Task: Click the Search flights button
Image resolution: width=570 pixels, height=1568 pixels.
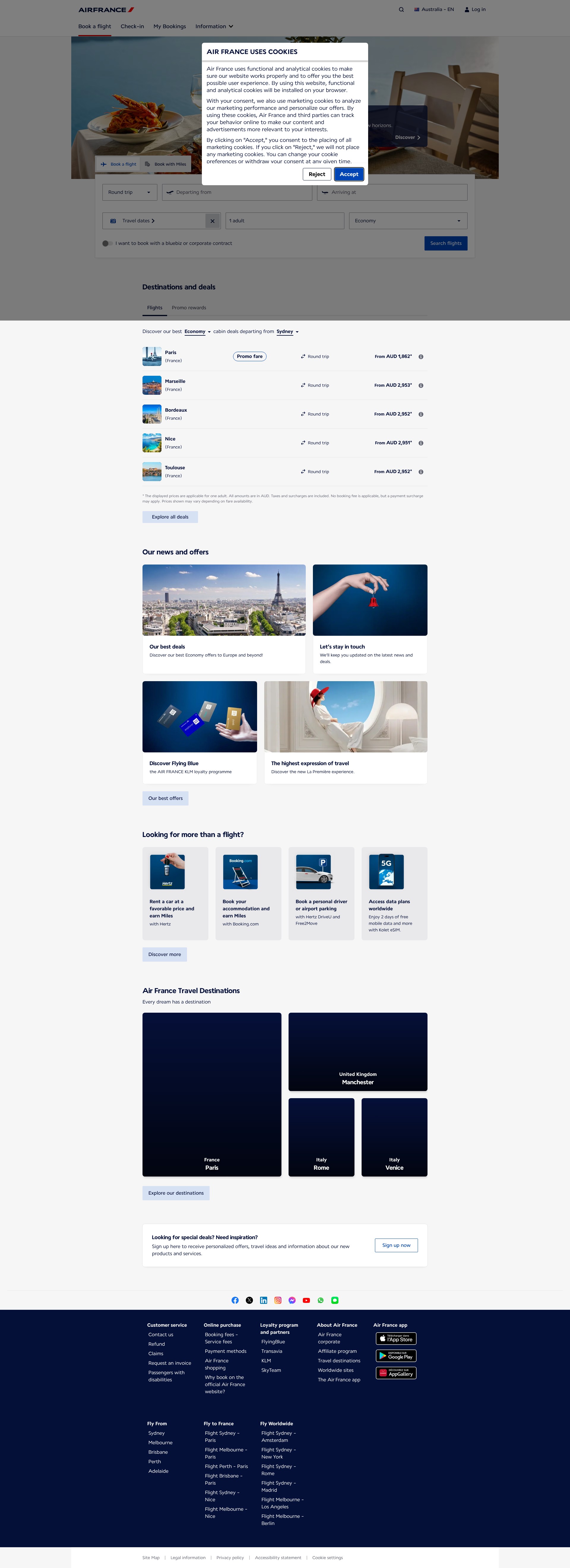Action: tap(446, 243)
